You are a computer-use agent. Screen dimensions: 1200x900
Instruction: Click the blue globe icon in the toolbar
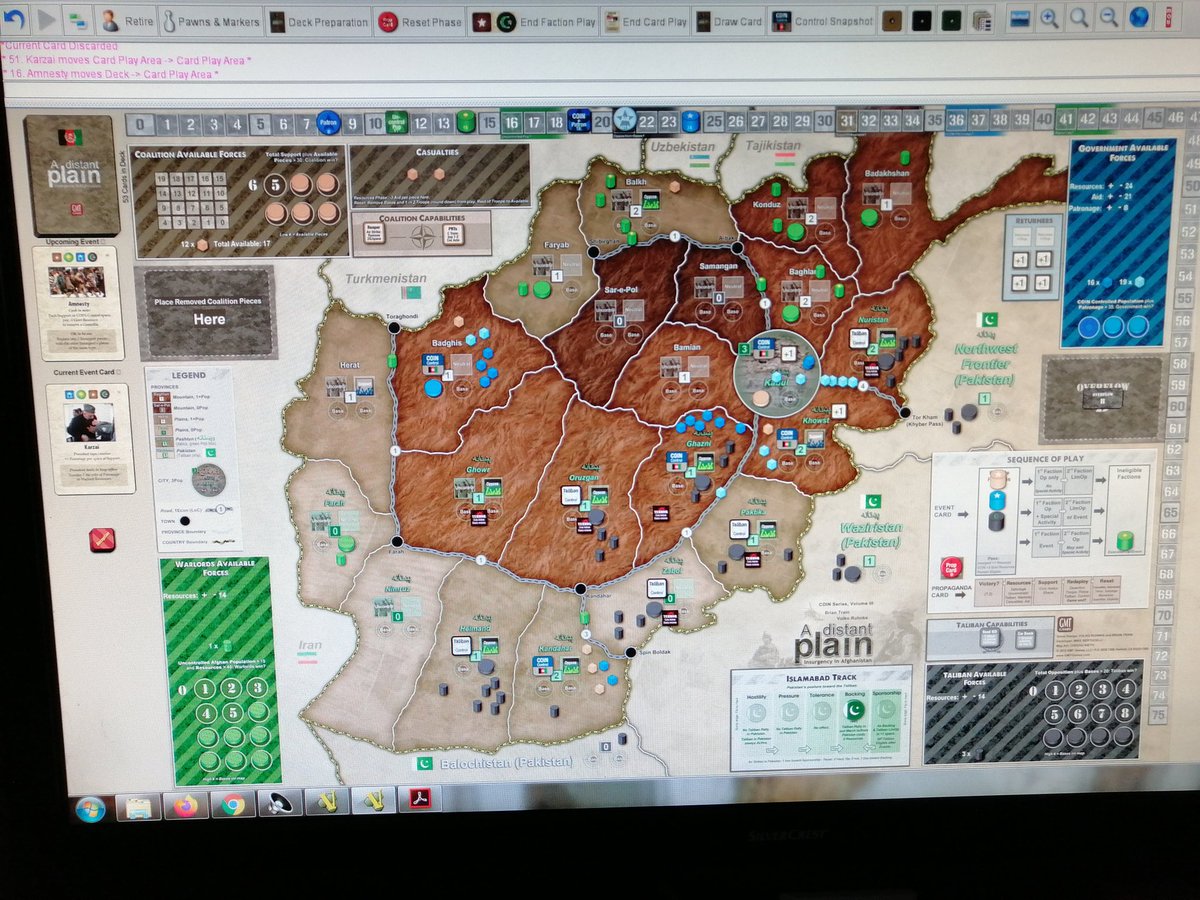(1138, 16)
